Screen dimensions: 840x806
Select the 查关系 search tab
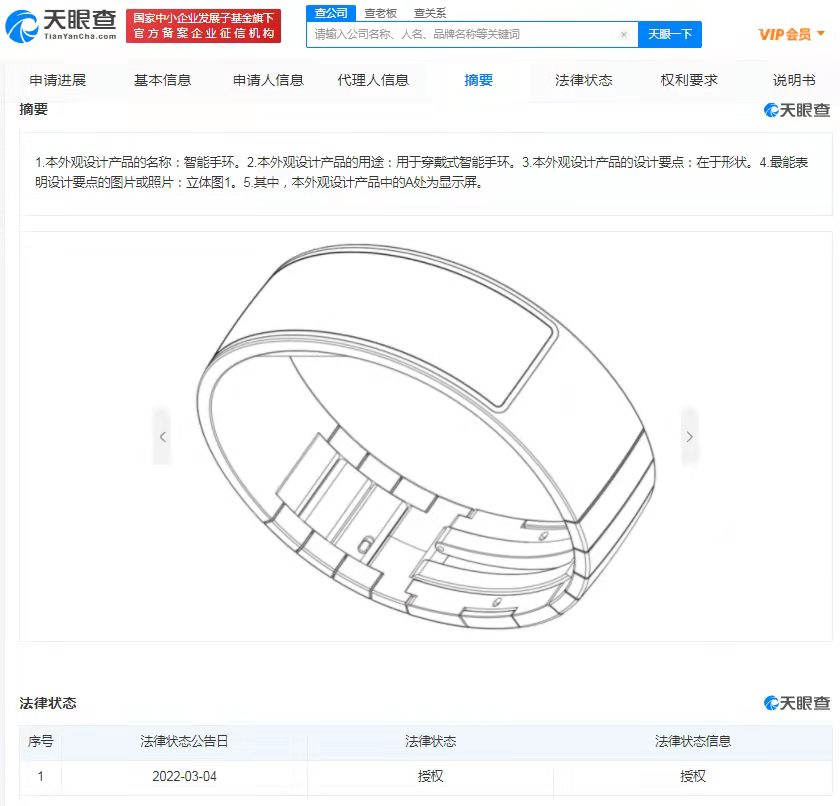pos(430,13)
